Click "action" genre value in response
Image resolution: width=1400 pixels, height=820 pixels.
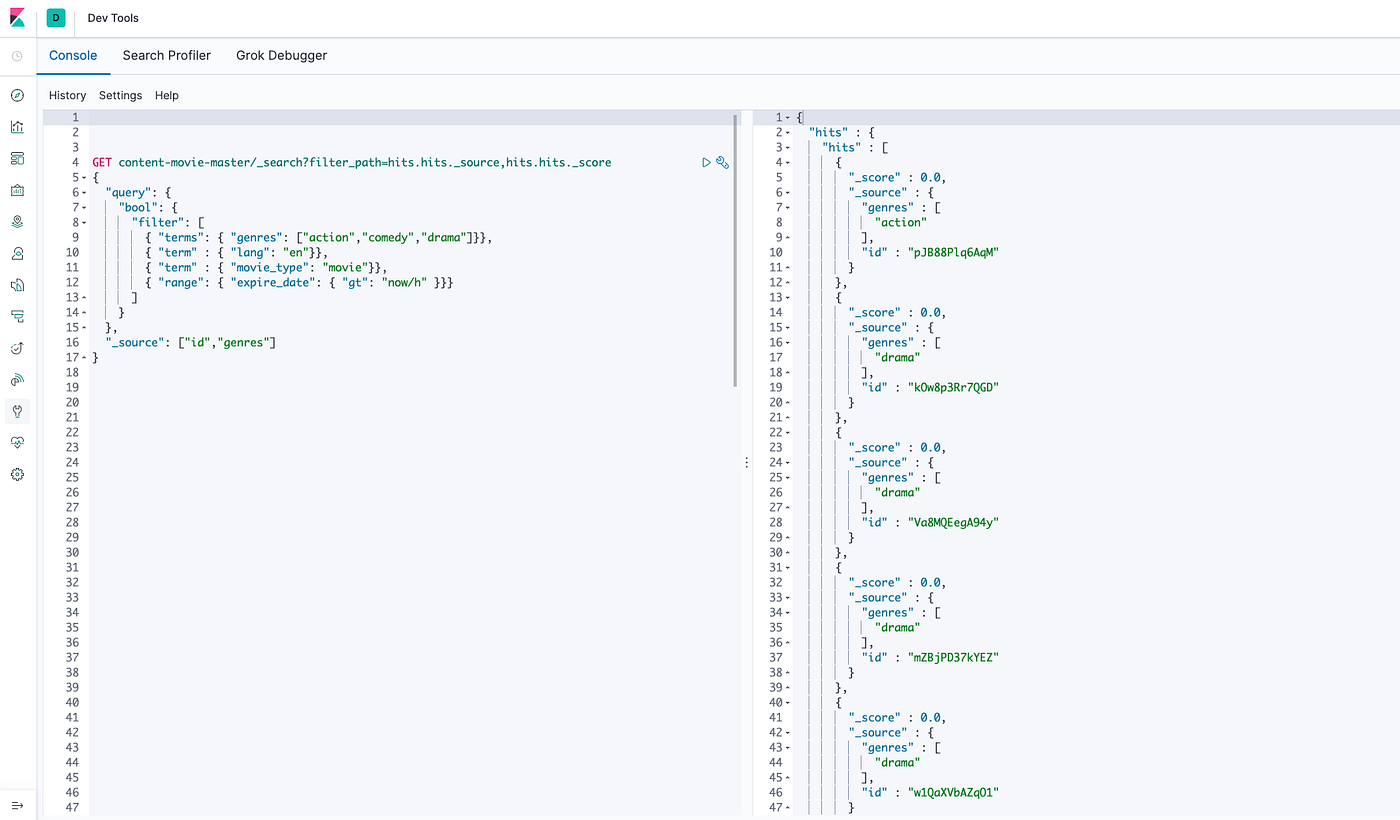[x=900, y=223]
